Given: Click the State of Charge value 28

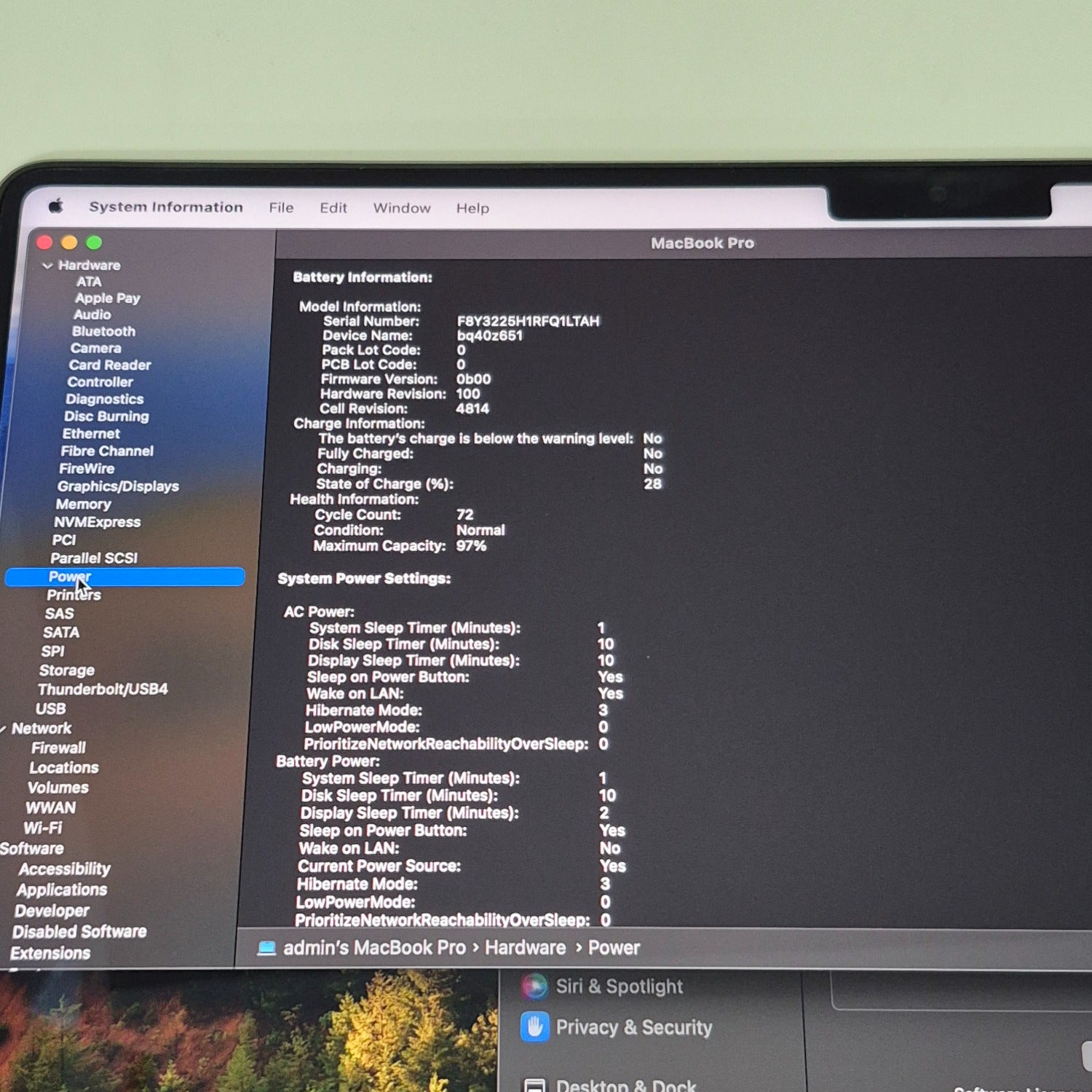Looking at the screenshot, I should click(653, 484).
